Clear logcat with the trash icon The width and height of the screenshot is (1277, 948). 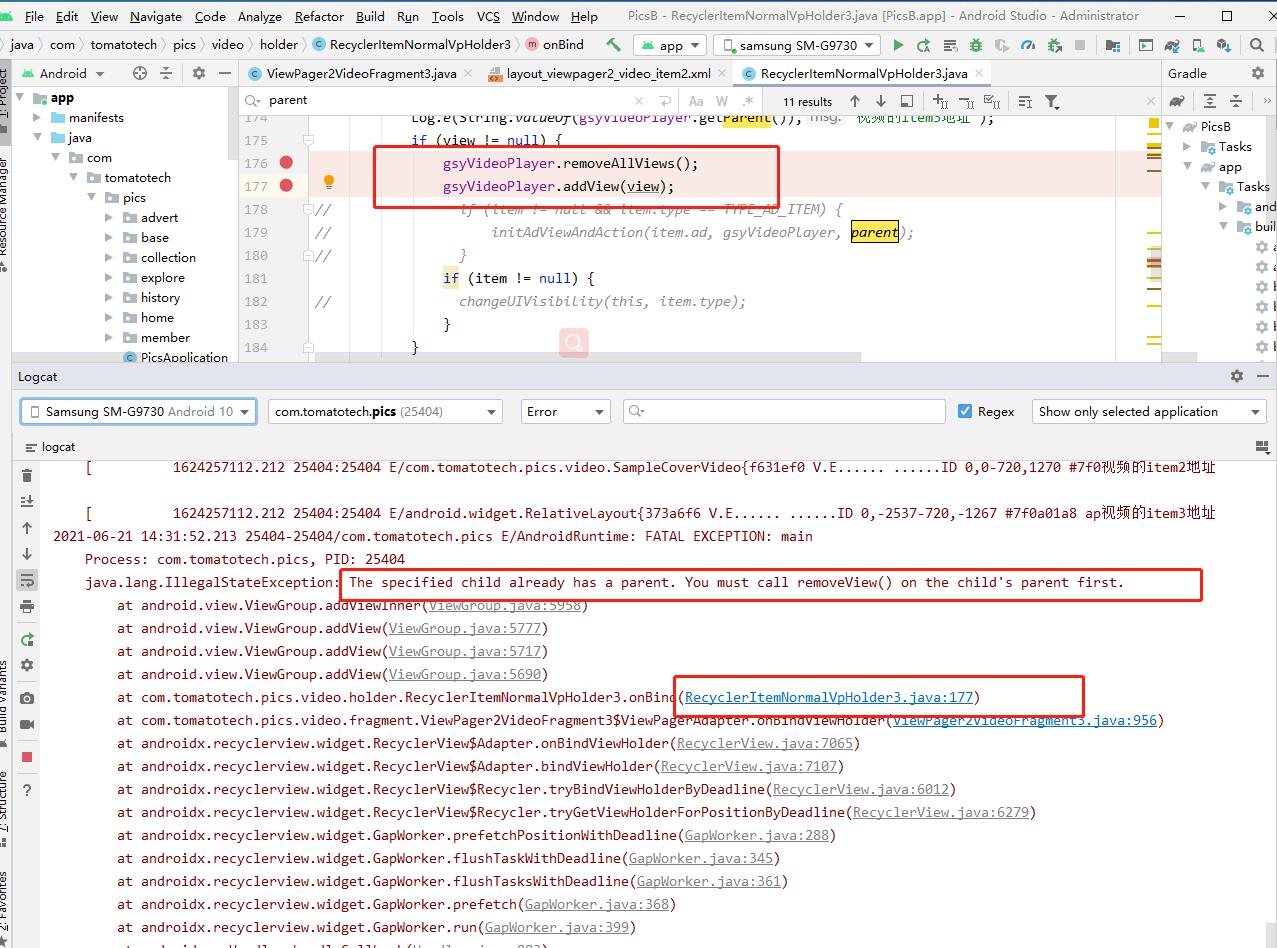tap(27, 476)
